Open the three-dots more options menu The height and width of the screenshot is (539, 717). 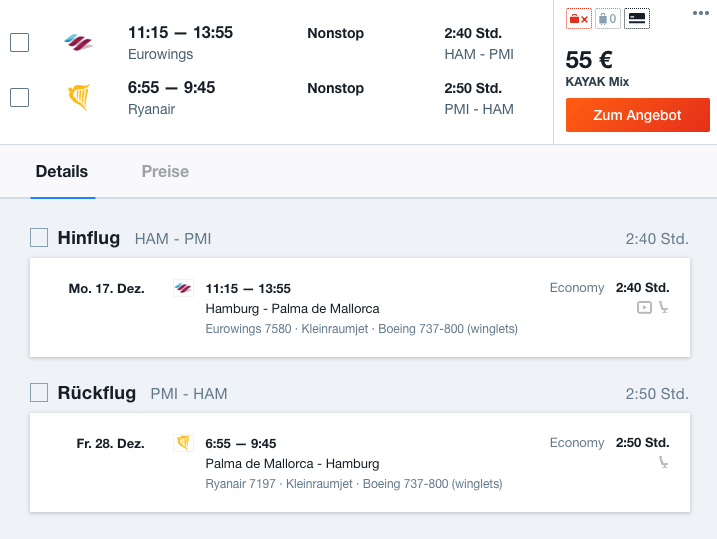point(701,13)
